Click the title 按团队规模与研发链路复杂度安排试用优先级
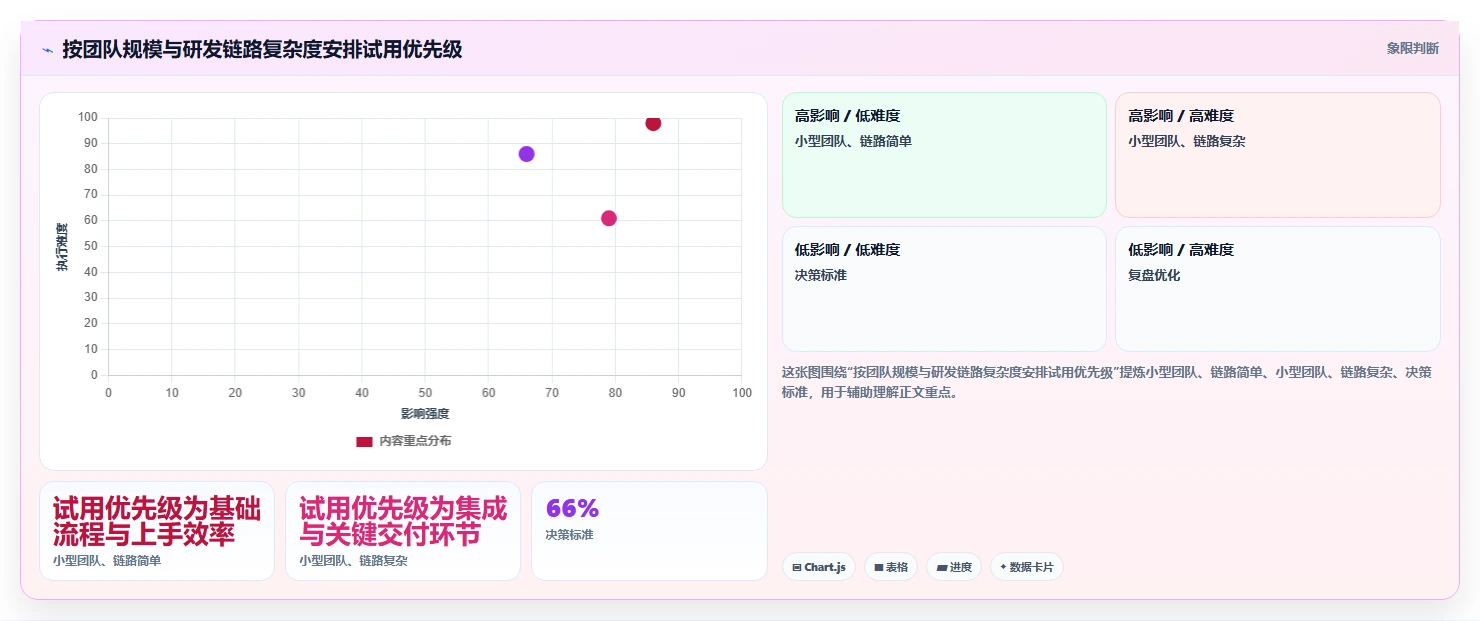This screenshot has height=621, width=1480. [x=262, y=49]
